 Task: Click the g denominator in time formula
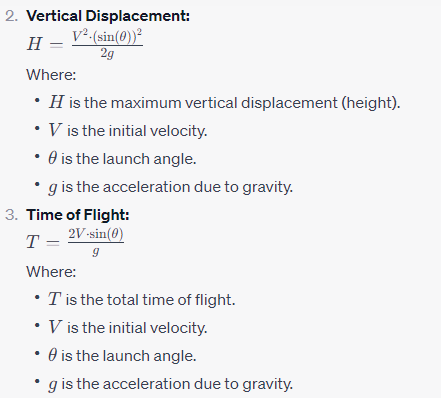pyautogui.click(x=96, y=251)
